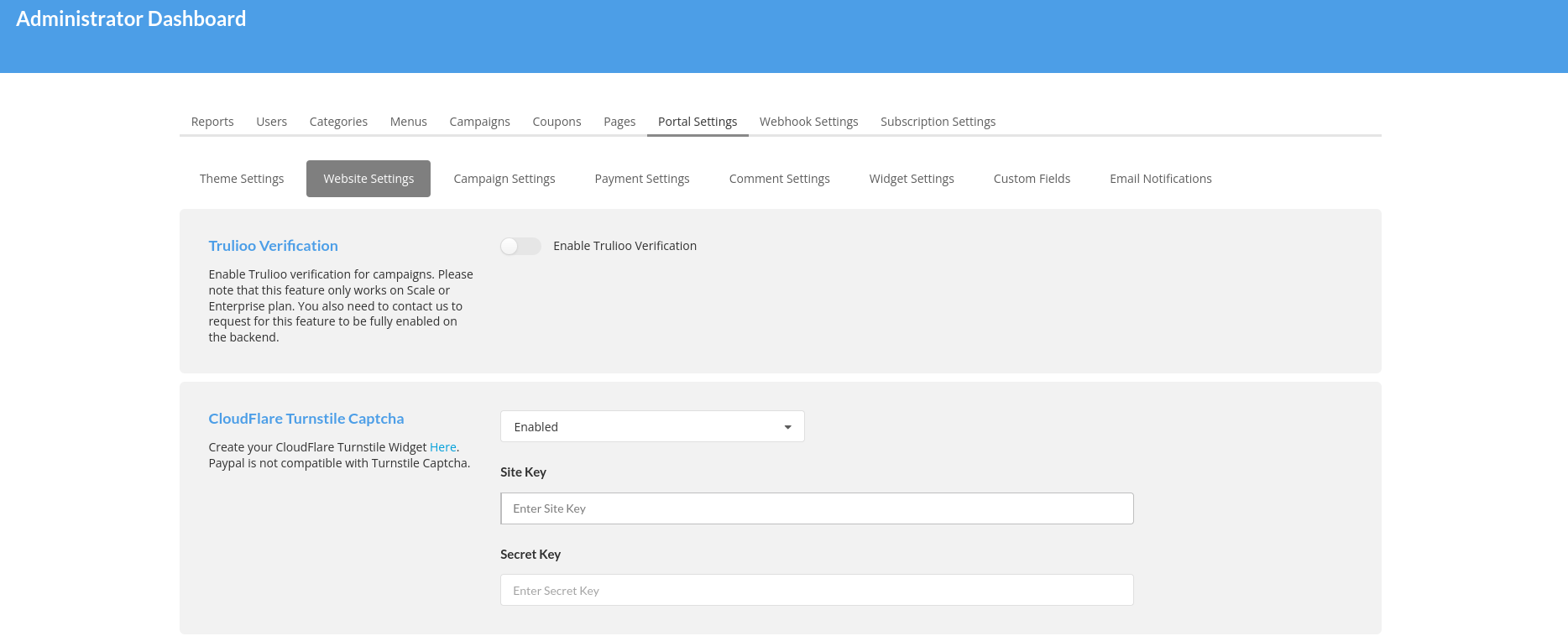The height and width of the screenshot is (636, 1568).
Task: Switch to the Reports tab
Action: (212, 122)
